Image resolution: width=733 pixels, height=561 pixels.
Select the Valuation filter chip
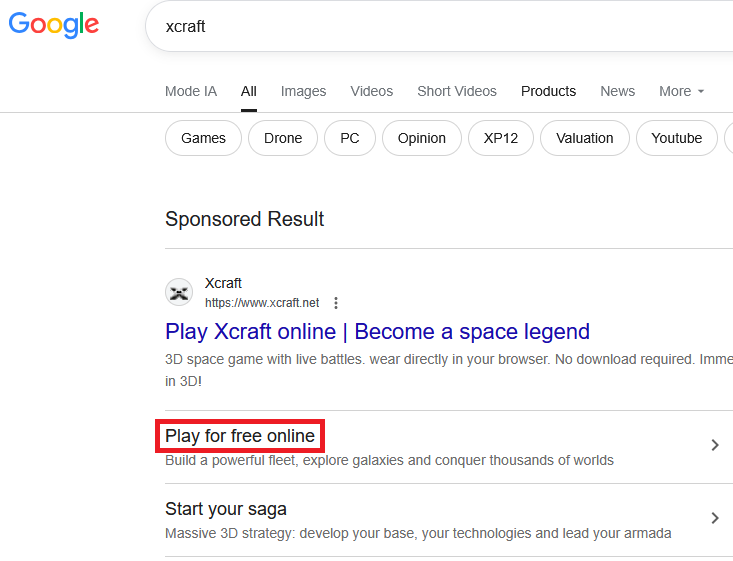[584, 138]
